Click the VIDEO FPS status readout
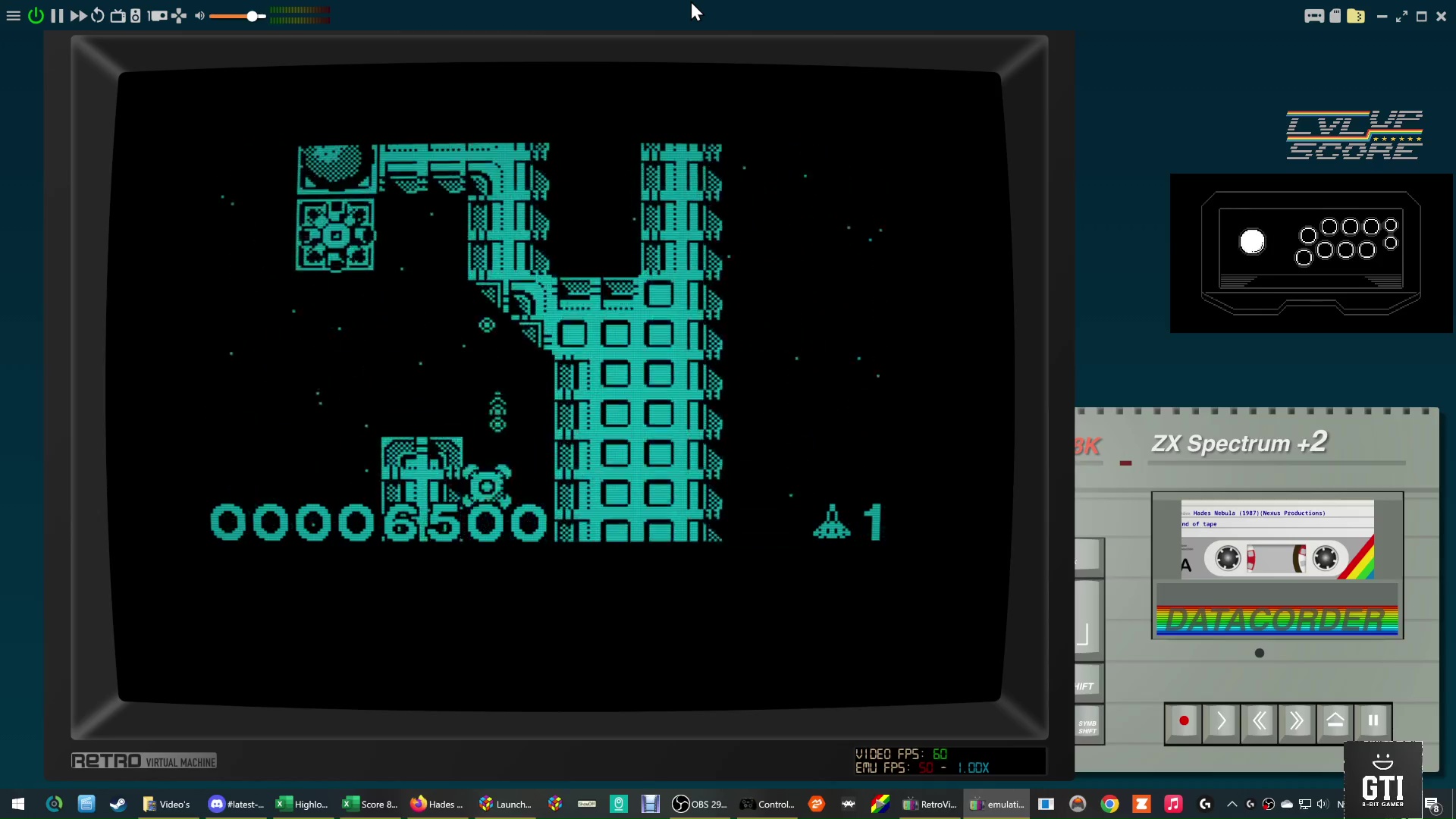 [x=901, y=754]
